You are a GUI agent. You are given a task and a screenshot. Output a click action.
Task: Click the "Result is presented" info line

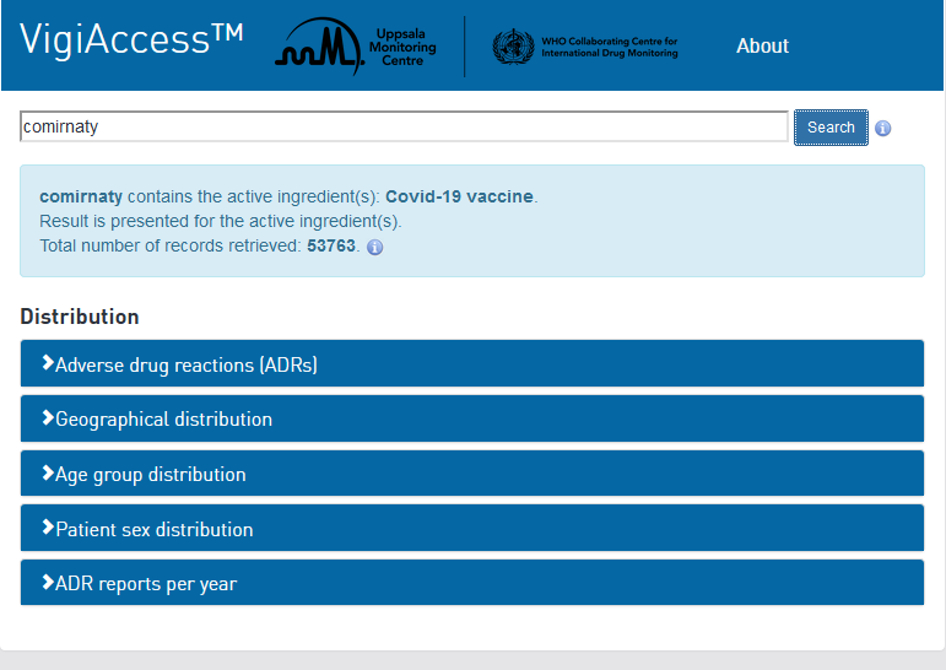pos(220,221)
